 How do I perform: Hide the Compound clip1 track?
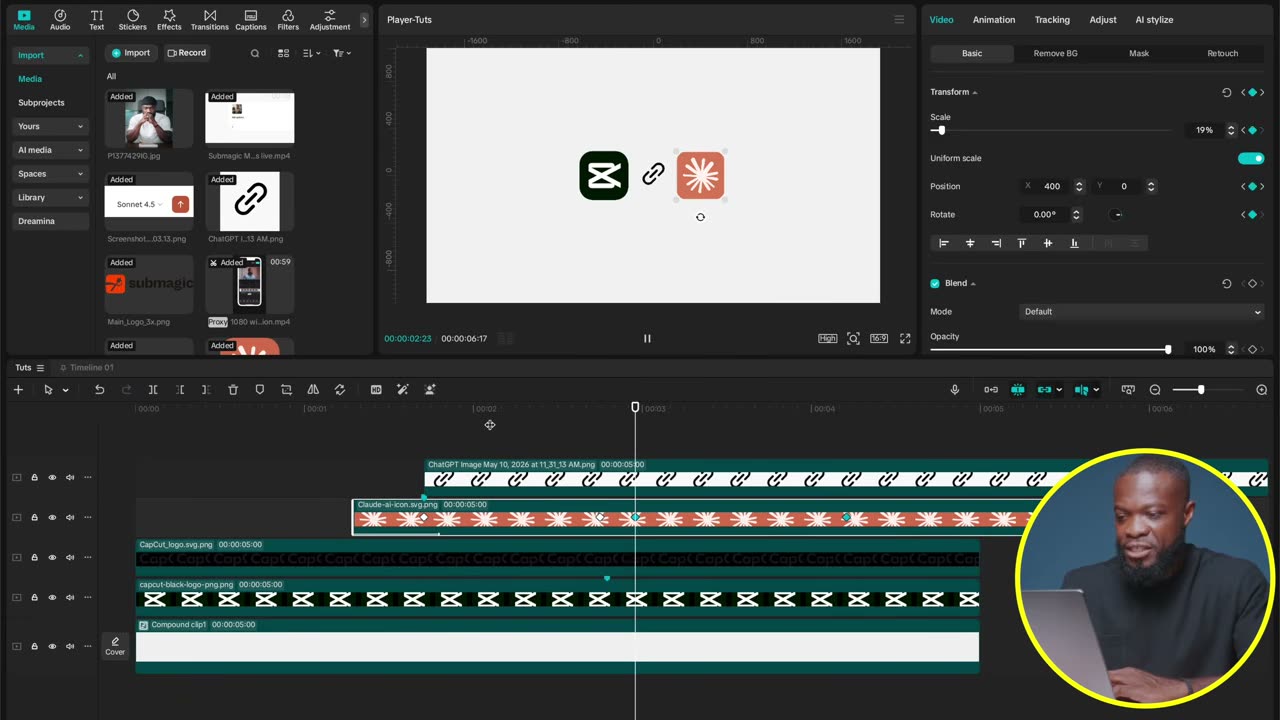[52, 646]
